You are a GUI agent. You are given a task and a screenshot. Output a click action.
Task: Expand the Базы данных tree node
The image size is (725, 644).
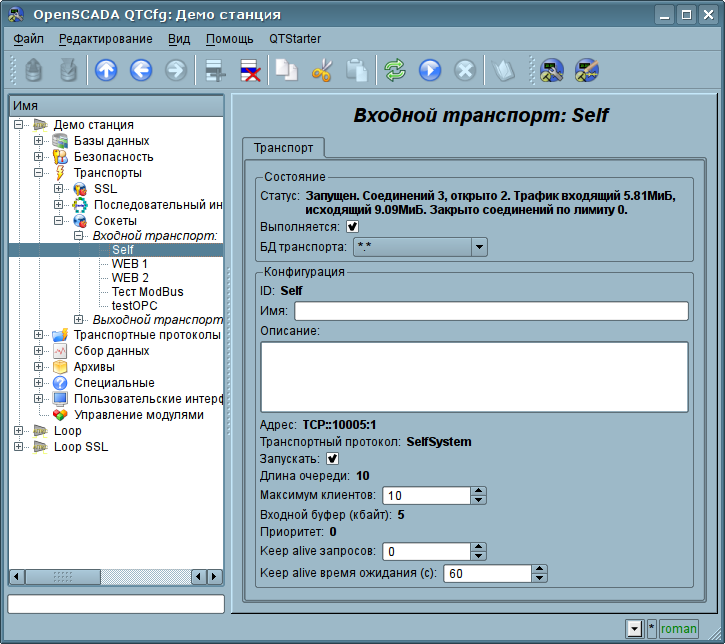click(38, 141)
